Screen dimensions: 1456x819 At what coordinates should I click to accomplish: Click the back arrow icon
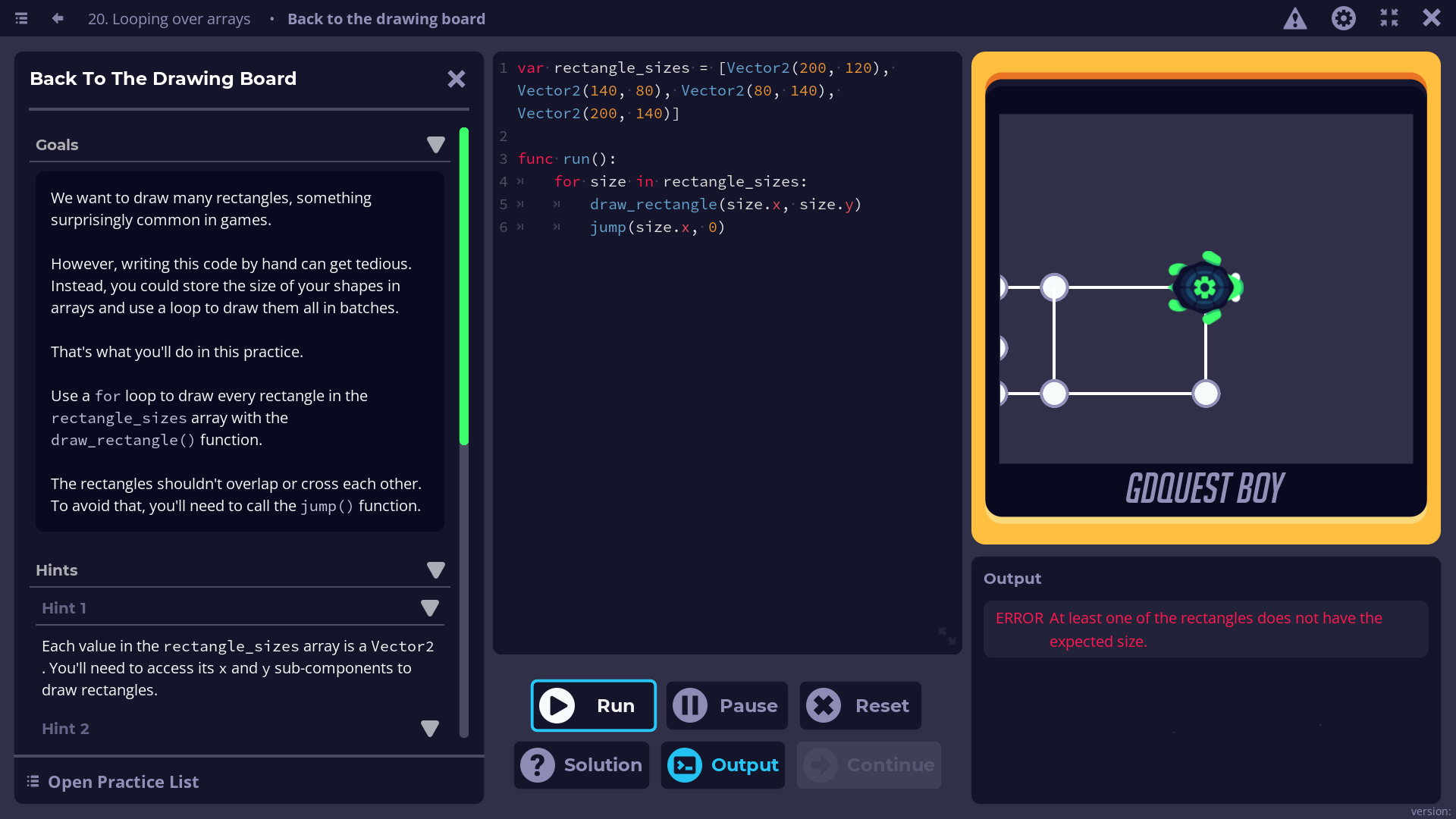[x=58, y=18]
